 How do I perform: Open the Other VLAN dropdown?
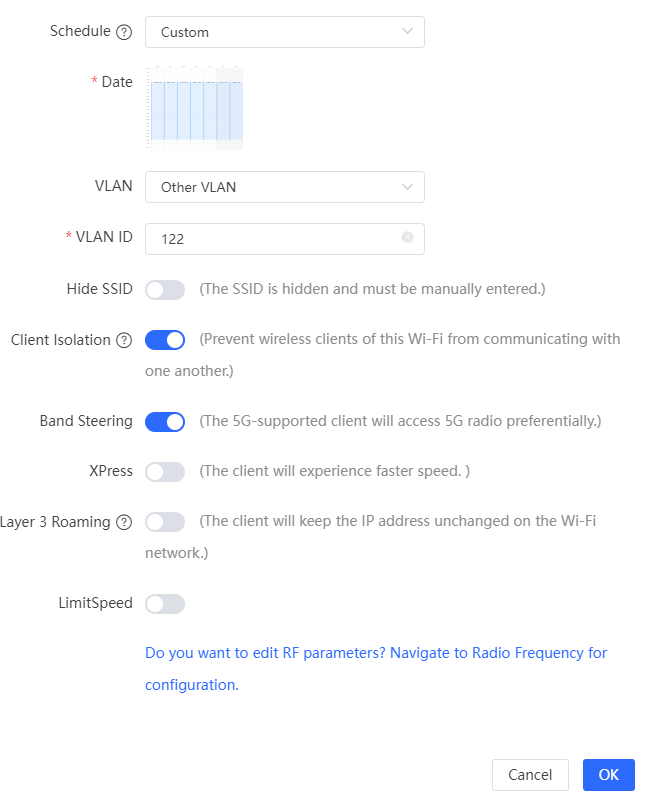tap(285, 187)
